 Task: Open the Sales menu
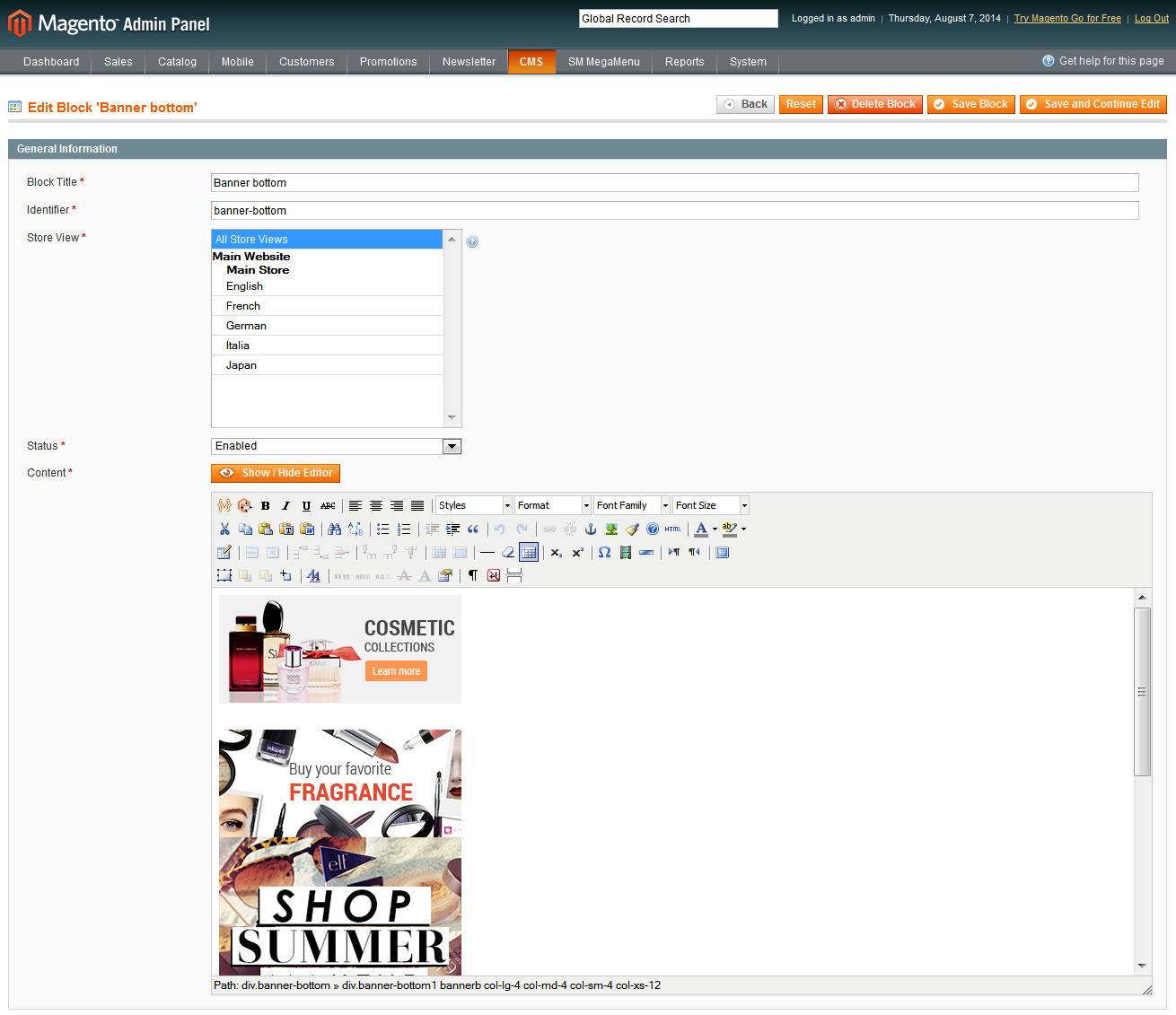point(118,62)
